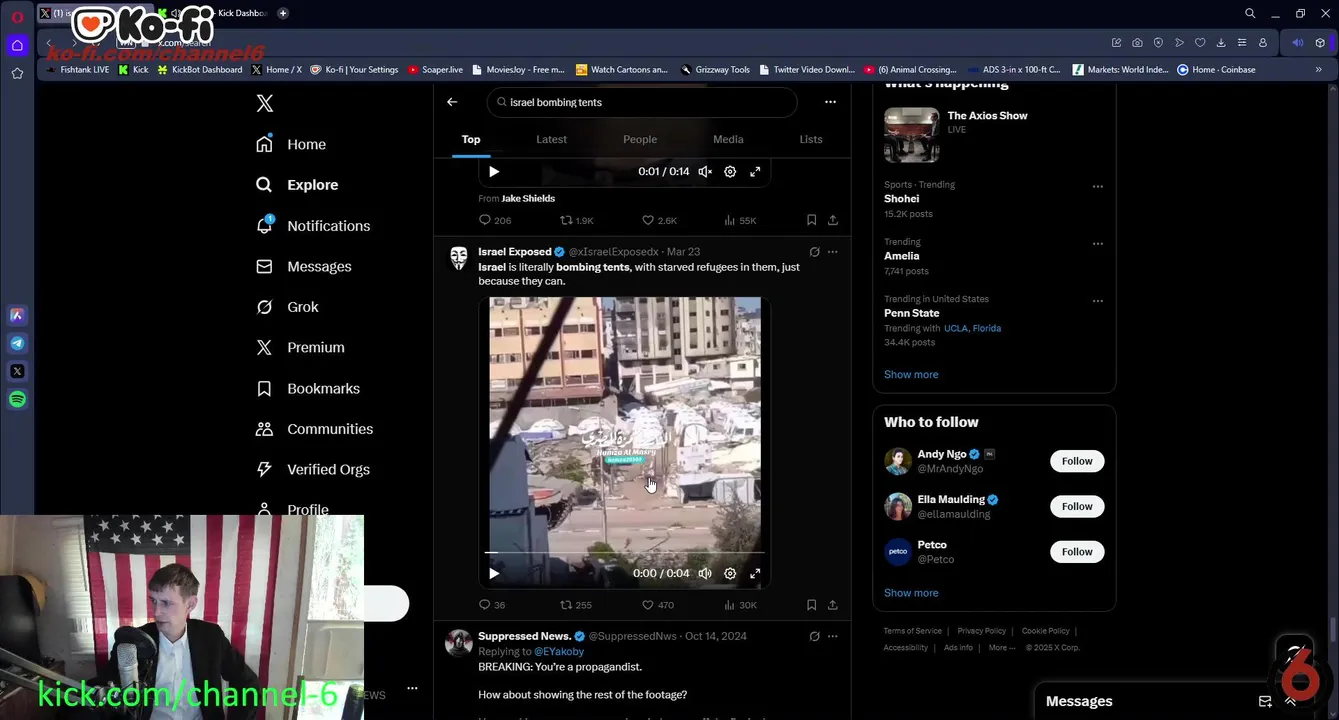Viewport: 1339px width, 720px height.
Task: Fullscreen the Israel Exposed video
Action: pyautogui.click(x=755, y=574)
